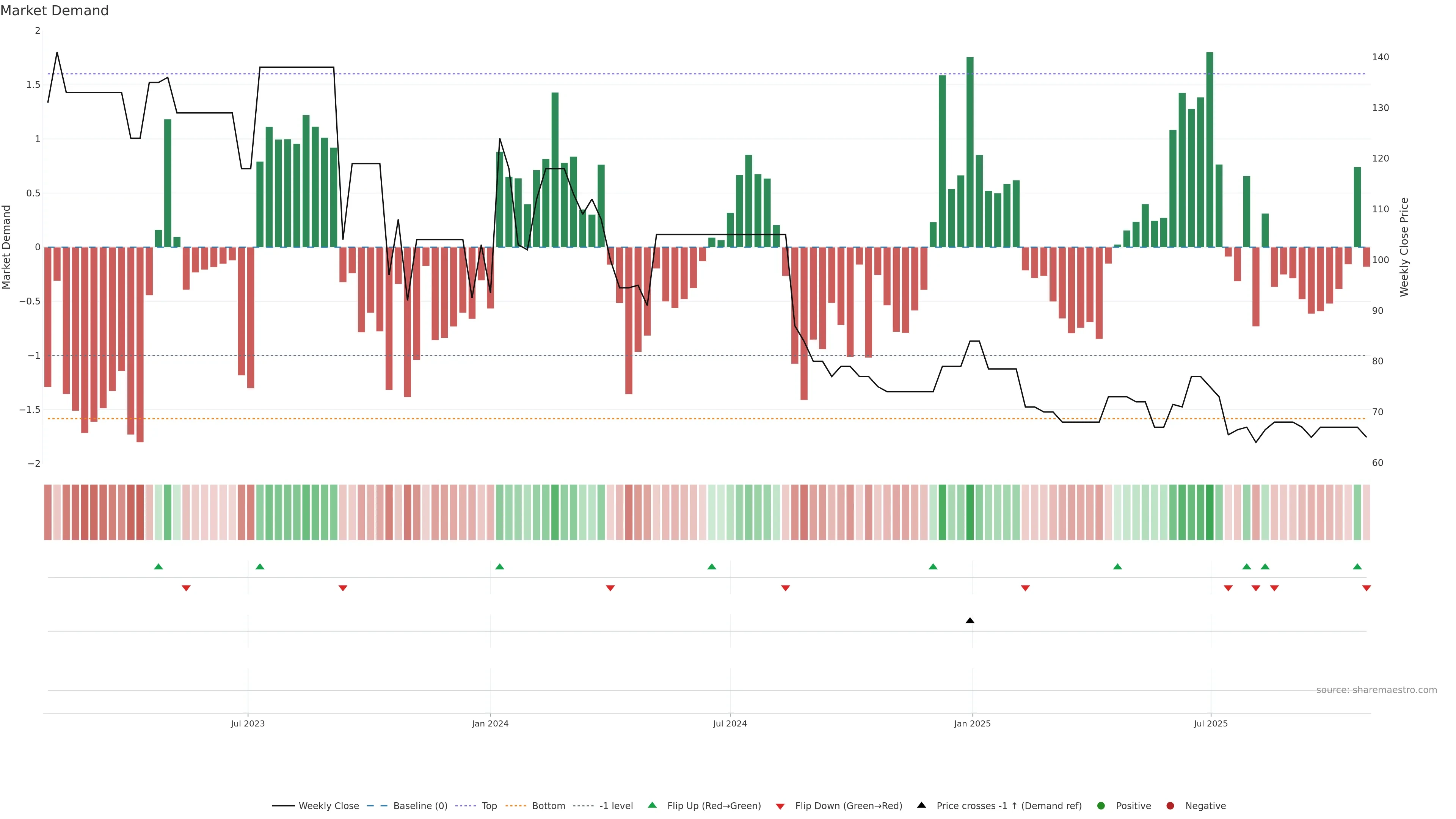This screenshot has height=819, width=1456.
Task: Toggle the Top legend entry
Action: pyautogui.click(x=489, y=805)
